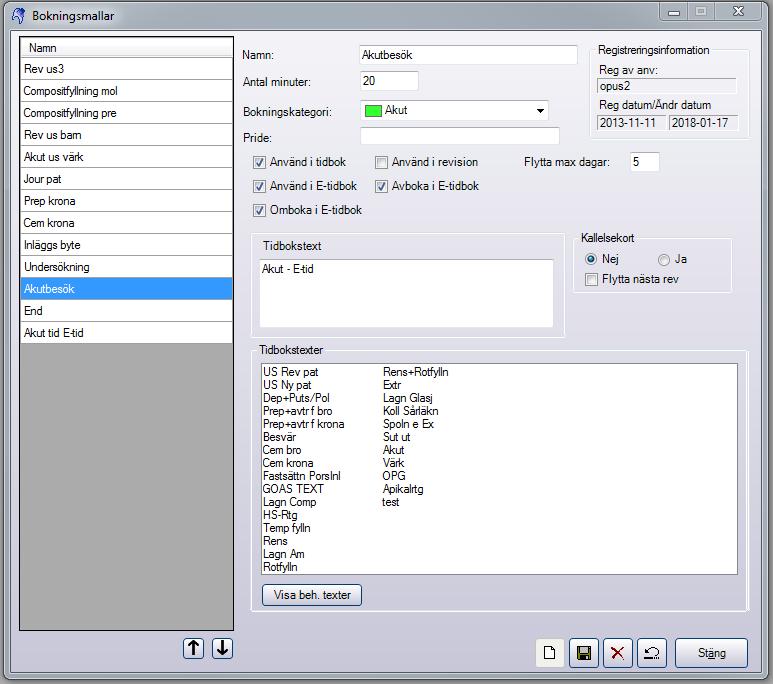The image size is (773, 684).
Task: Select Prep krona template
Action: (x=127, y=201)
